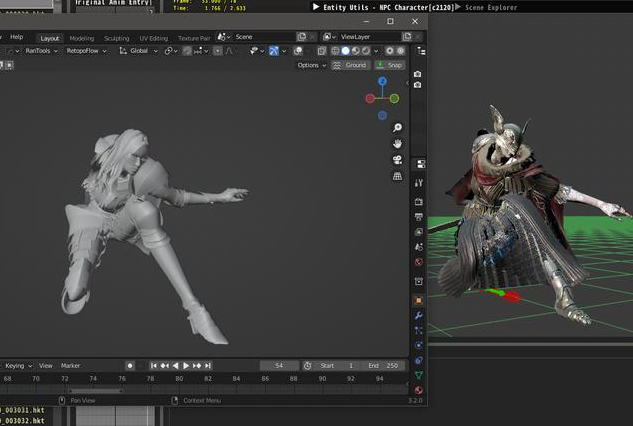Toggle the Snap button in viewport header
The width and height of the screenshot is (633, 426).
coord(389,65)
